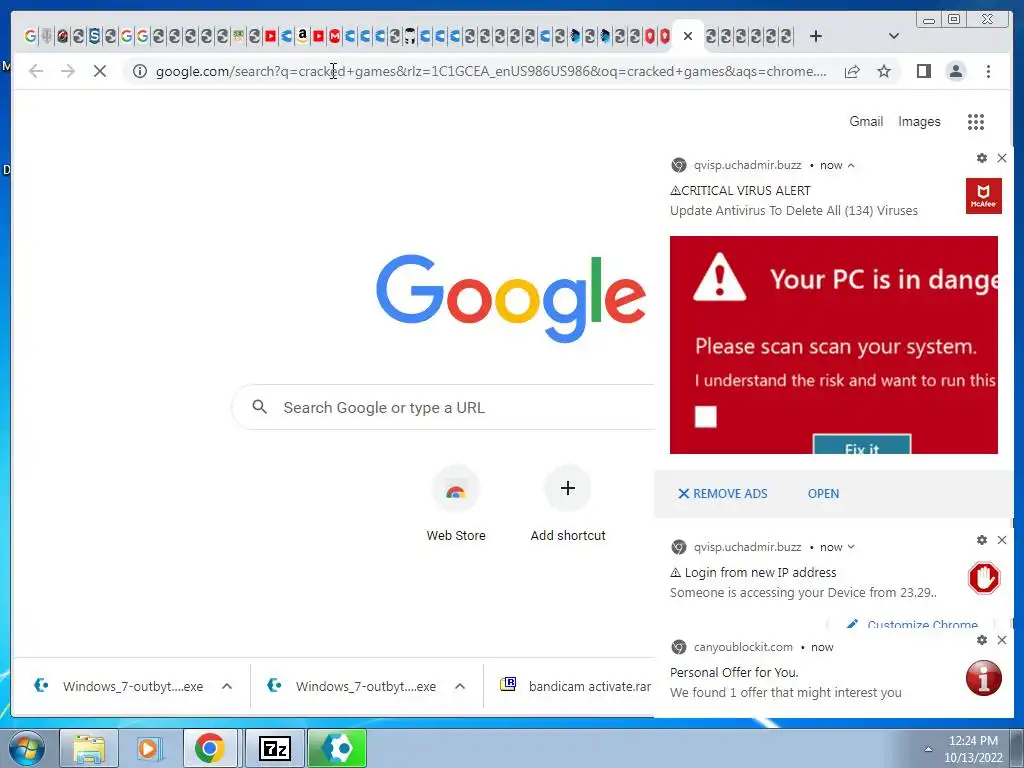Collapse the CRITICAL VIRUS ALERT notification chevron
Viewport: 1024px width, 768px height.
[851, 165]
